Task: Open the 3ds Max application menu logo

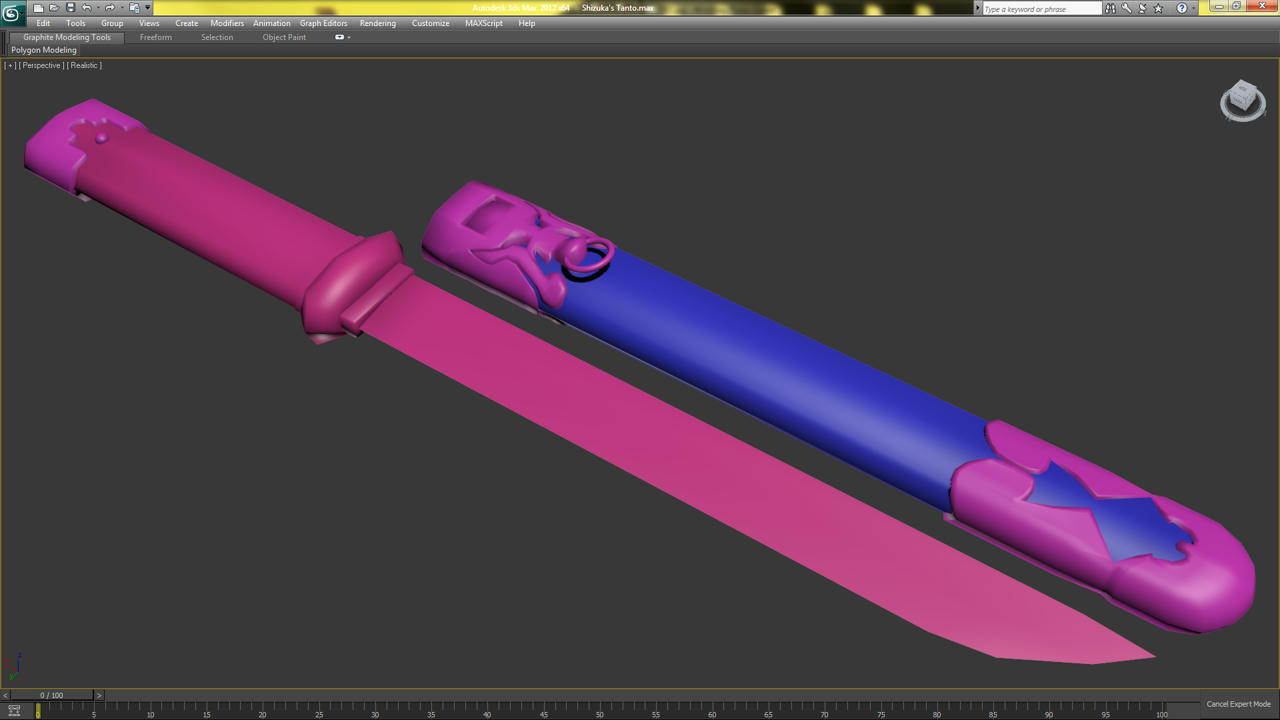Action: [x=12, y=13]
